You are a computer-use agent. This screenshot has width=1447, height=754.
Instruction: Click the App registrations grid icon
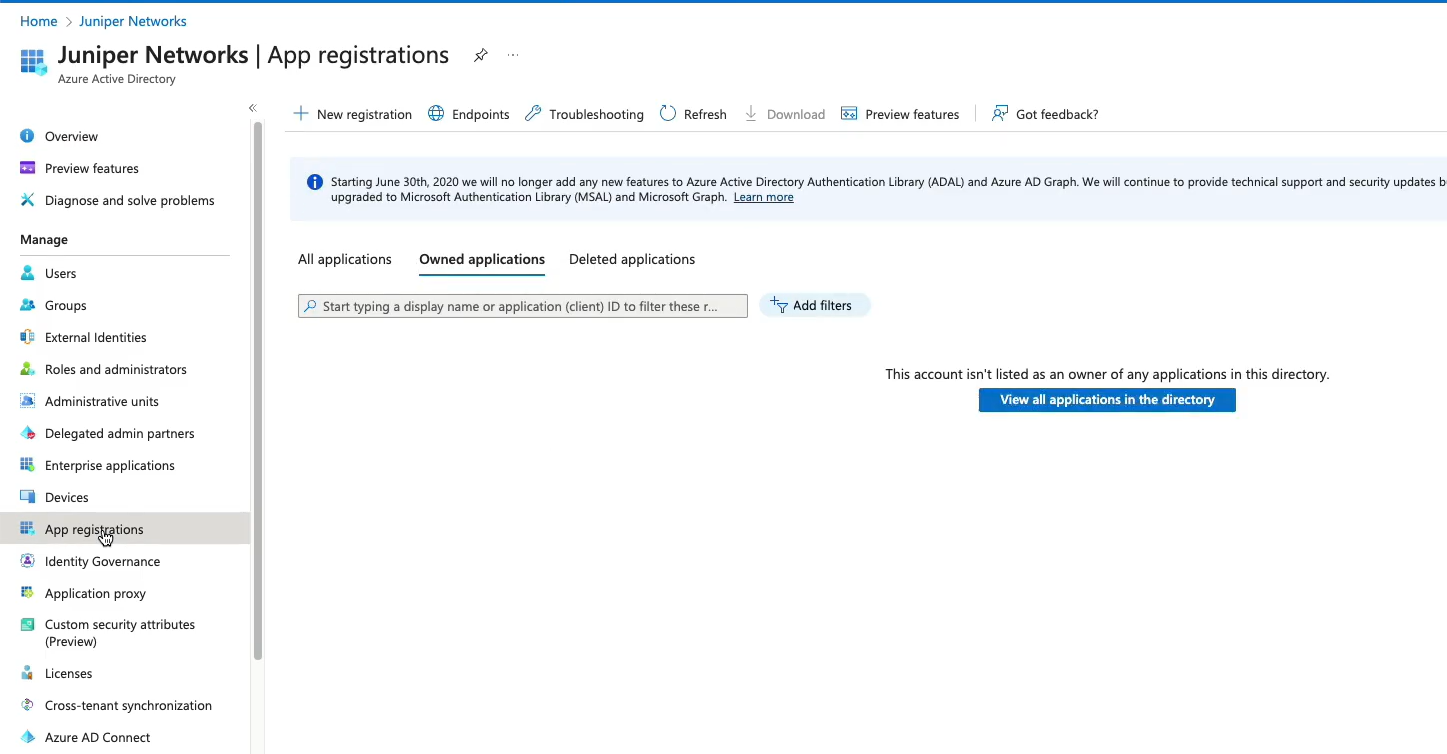coord(27,529)
